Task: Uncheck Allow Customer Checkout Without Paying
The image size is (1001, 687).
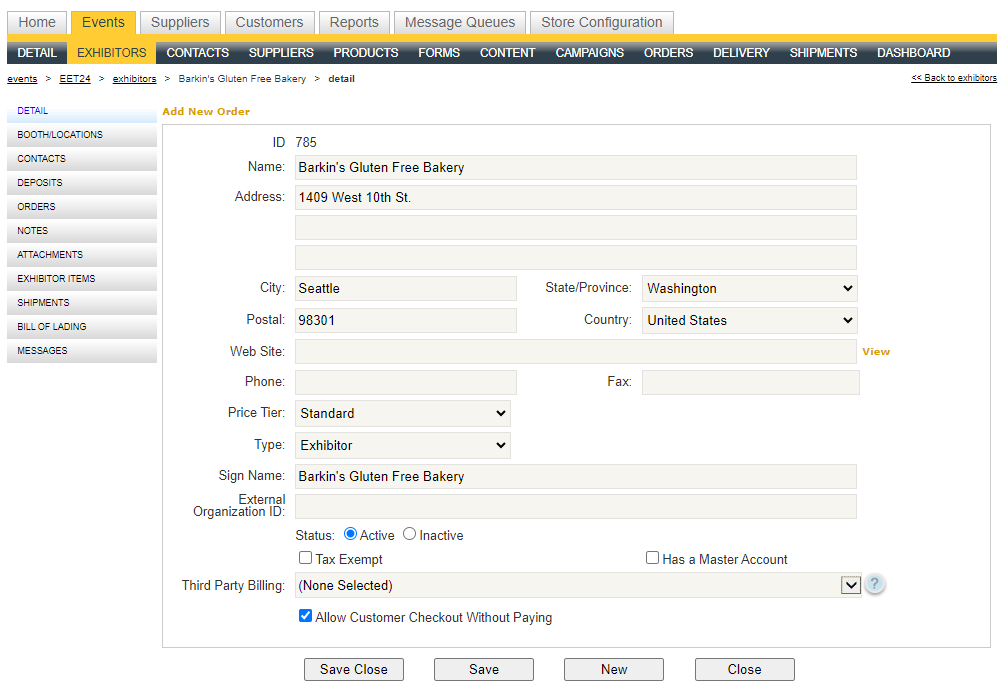Action: point(305,616)
